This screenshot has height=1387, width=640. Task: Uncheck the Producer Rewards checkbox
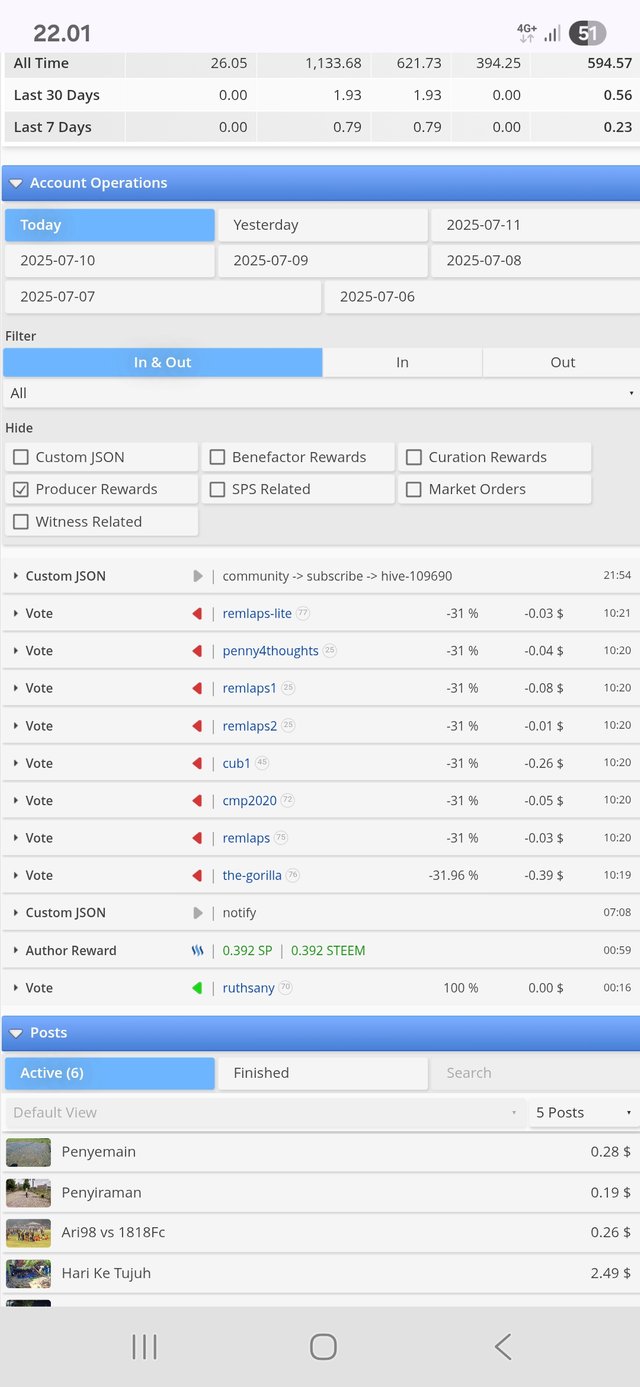pyautogui.click(x=21, y=489)
